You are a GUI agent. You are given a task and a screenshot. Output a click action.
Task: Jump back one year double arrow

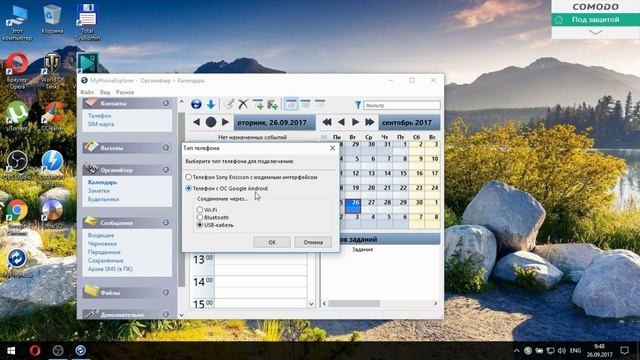(x=327, y=122)
